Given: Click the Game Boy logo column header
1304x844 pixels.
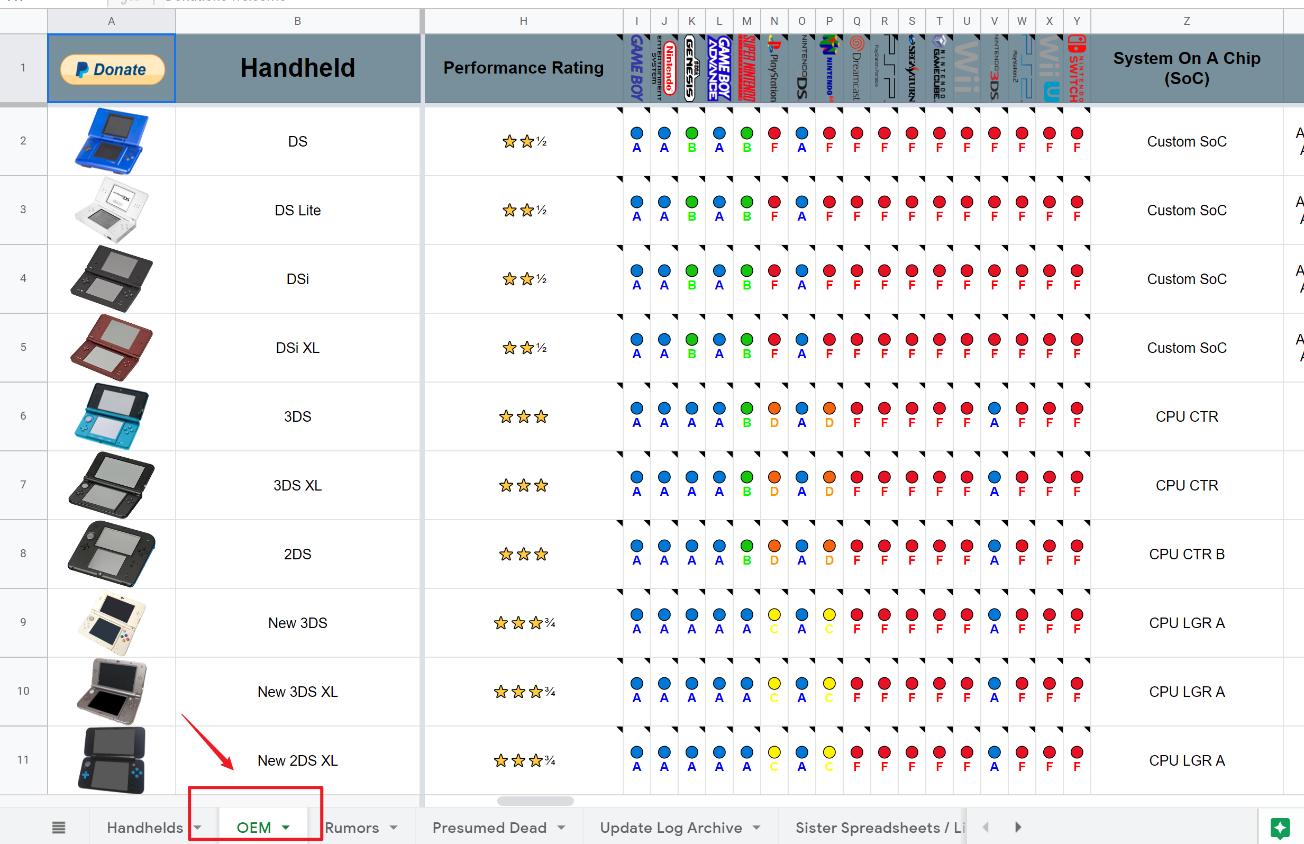Looking at the screenshot, I should pyautogui.click(x=636, y=68).
